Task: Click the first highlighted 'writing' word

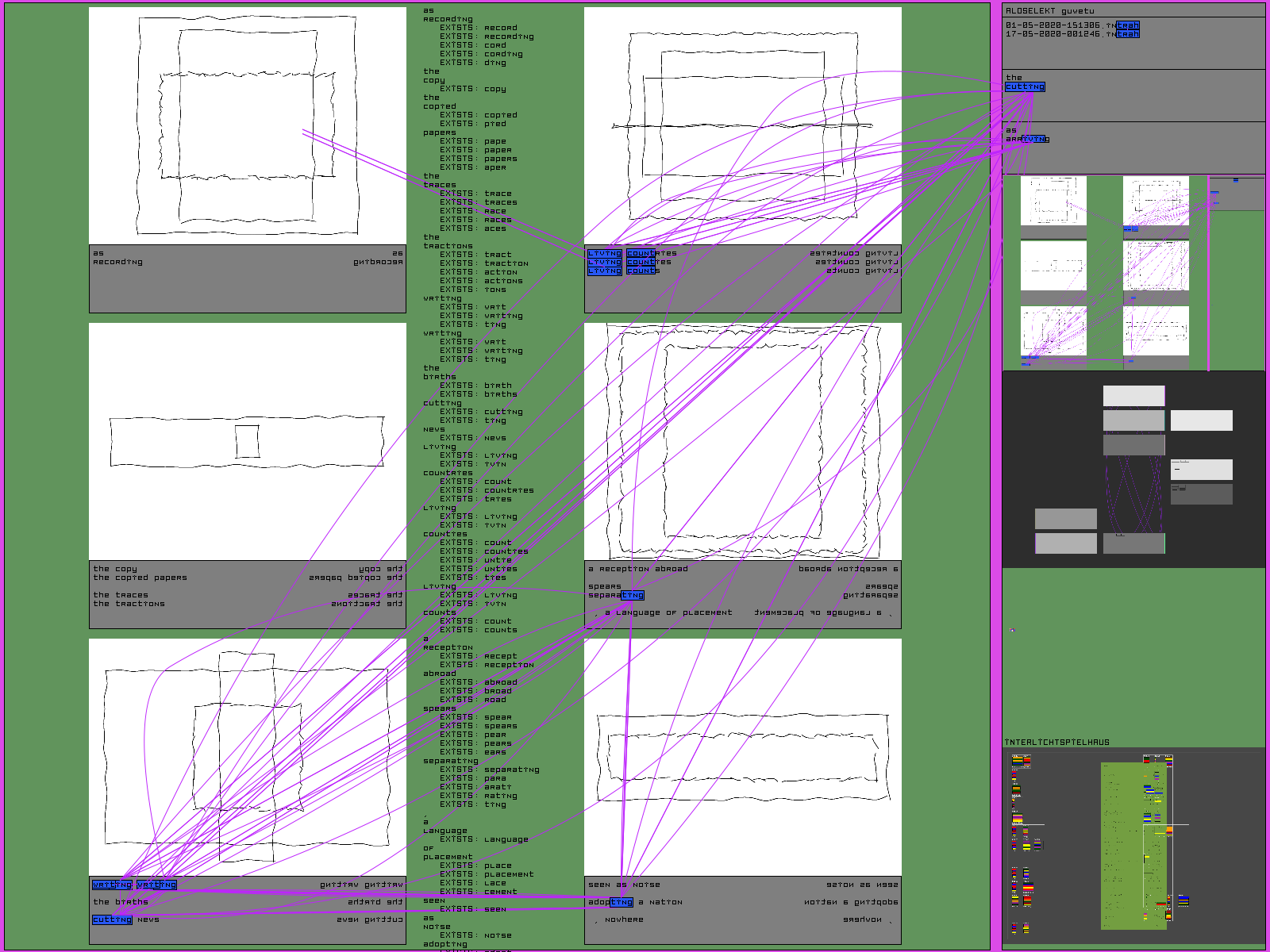Action: (112, 885)
